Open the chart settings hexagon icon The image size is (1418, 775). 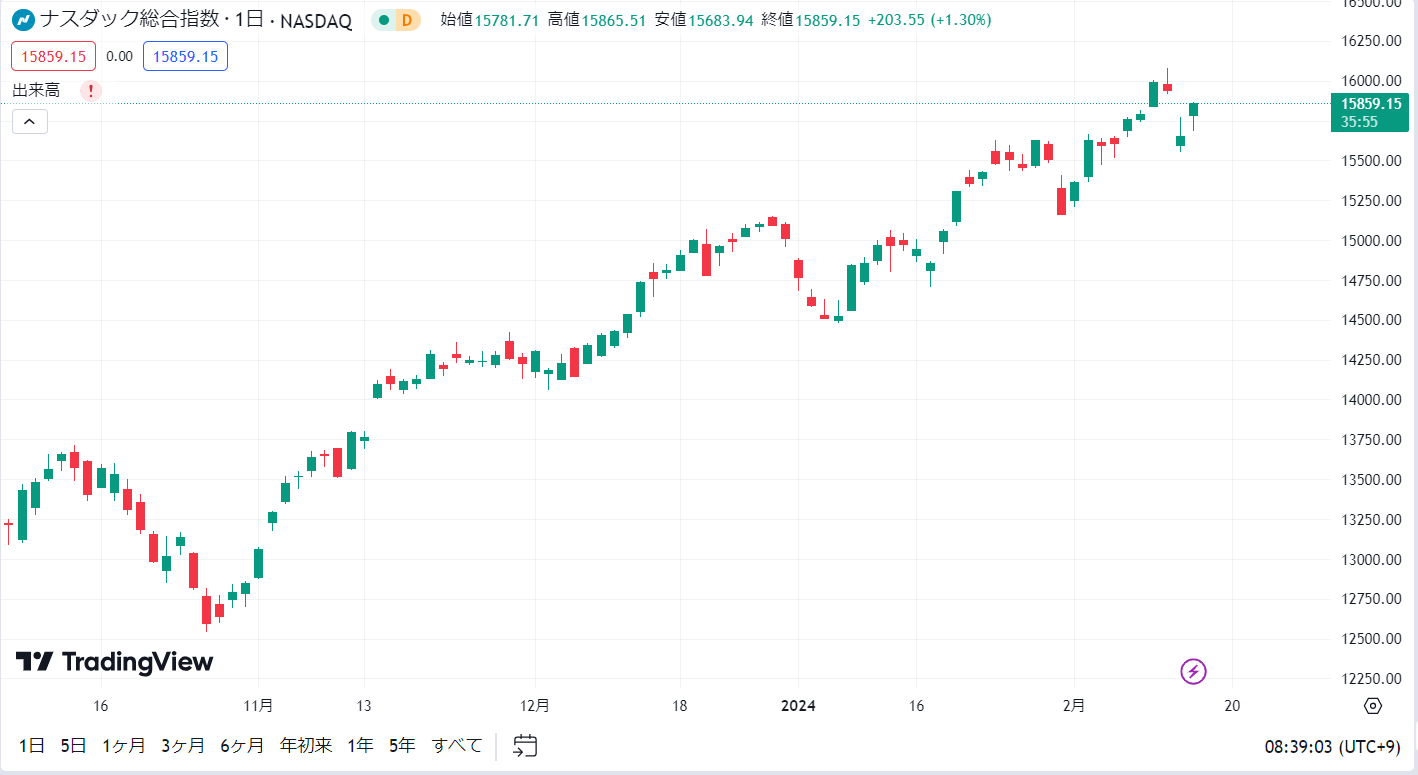click(1373, 706)
